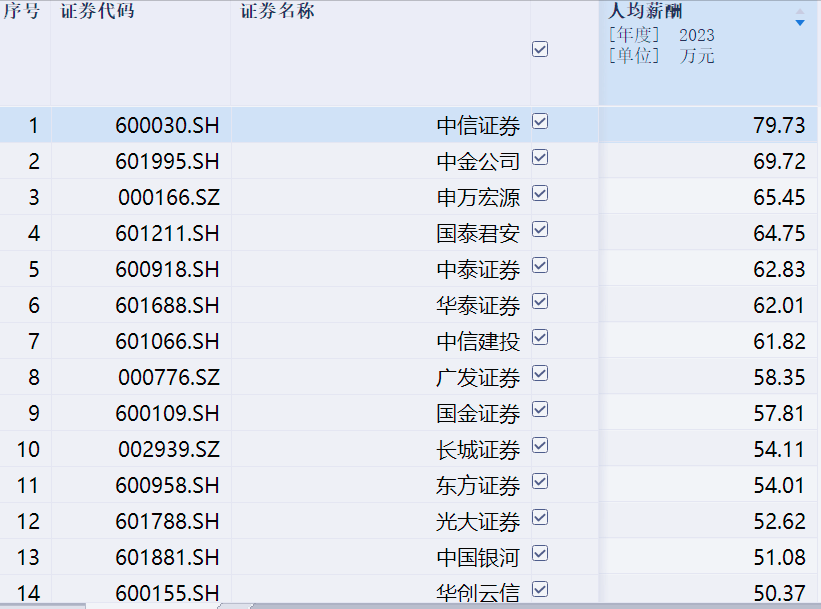Check the checkbox next to 中金公司
The height and width of the screenshot is (609, 821).
(540, 159)
